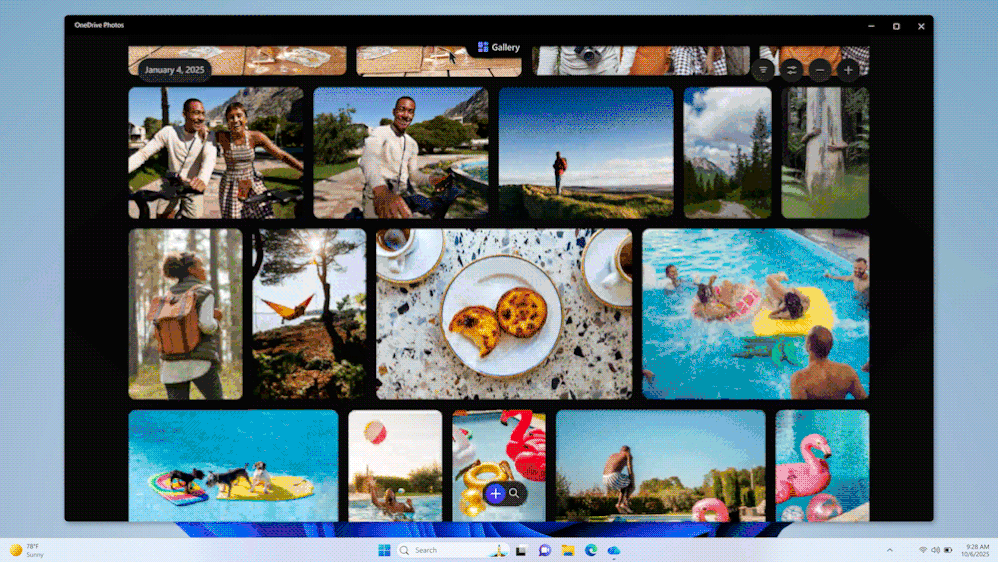The image size is (998, 562).
Task: Open the dogs on pool float photo
Action: (x=234, y=466)
